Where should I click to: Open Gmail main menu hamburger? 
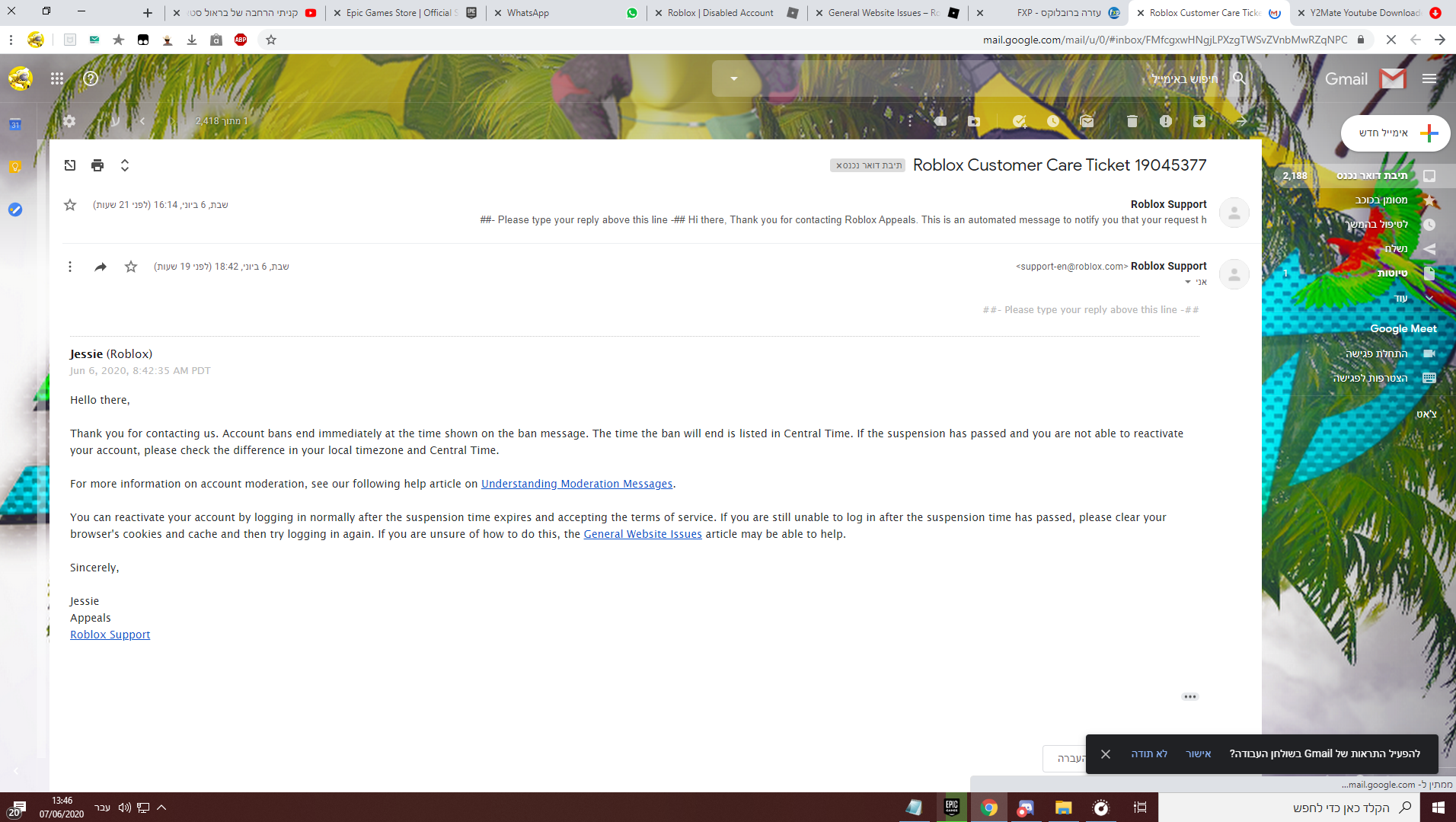click(1429, 78)
